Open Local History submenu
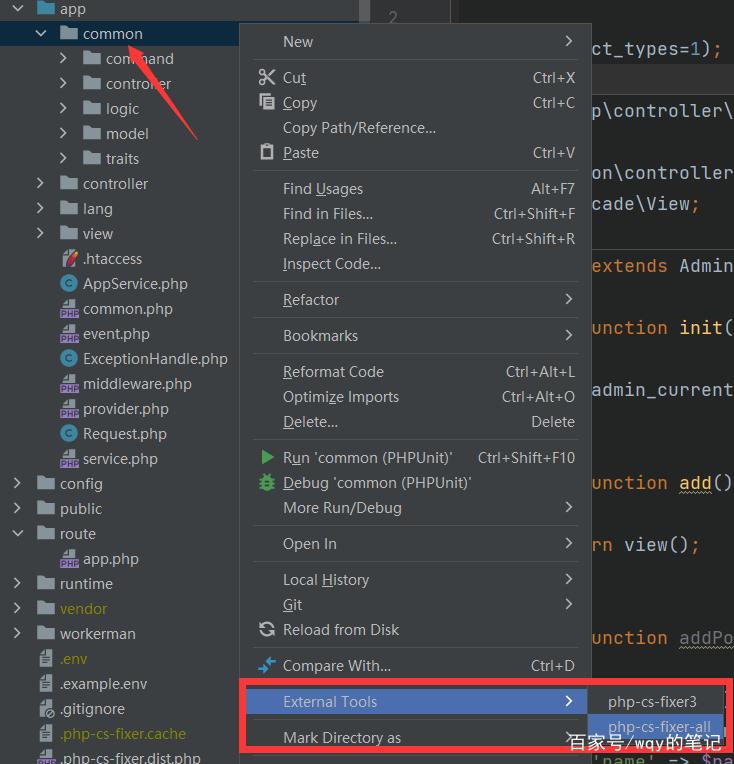Screen dimensions: 734x764 coord(415,579)
